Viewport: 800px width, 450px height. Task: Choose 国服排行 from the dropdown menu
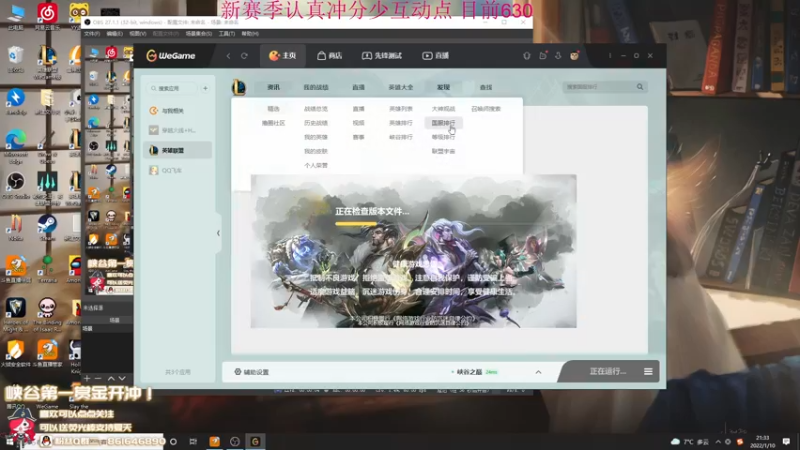click(443, 123)
